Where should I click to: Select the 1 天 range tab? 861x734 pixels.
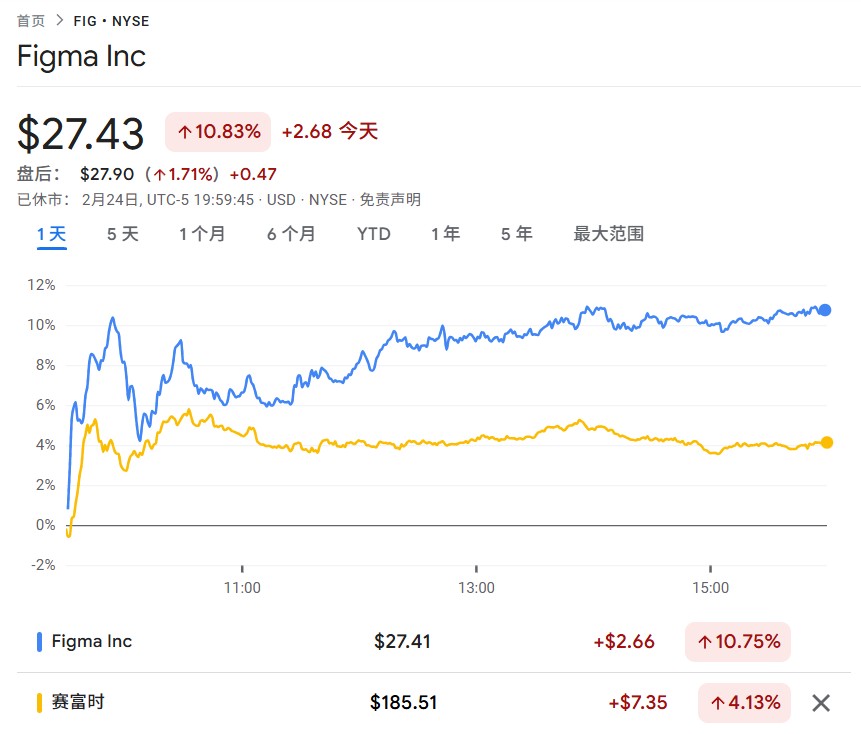52,234
